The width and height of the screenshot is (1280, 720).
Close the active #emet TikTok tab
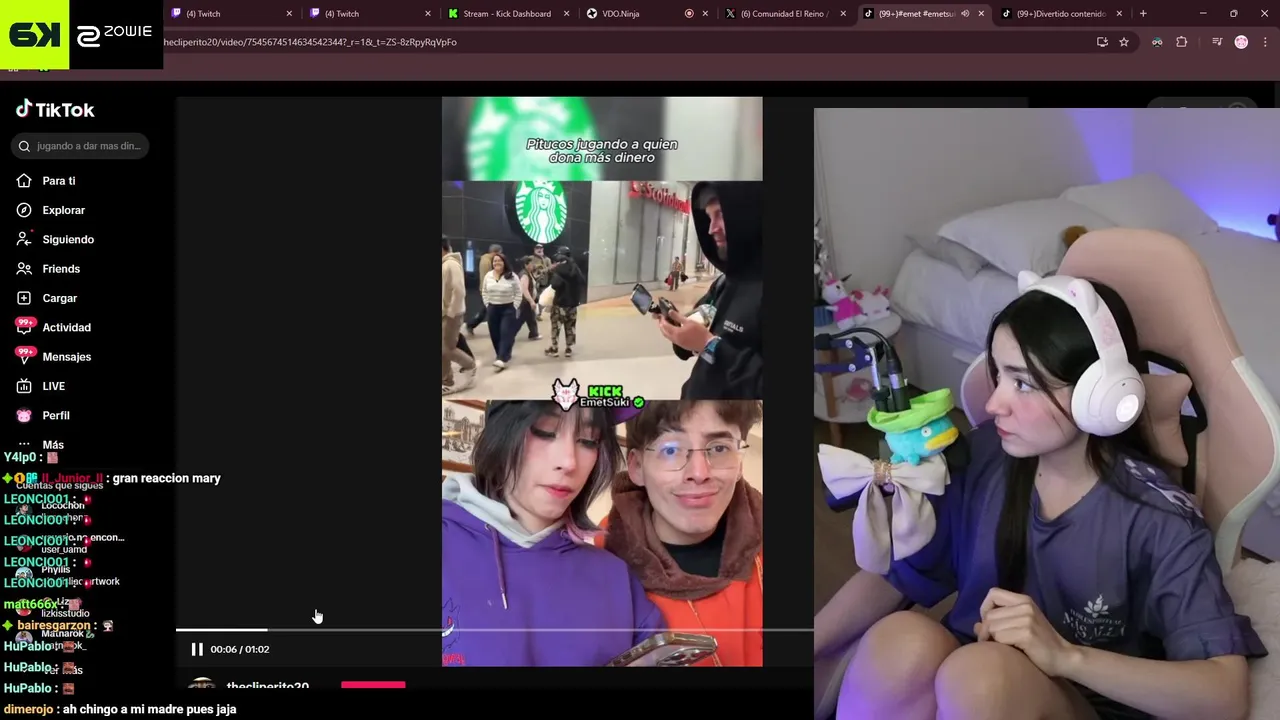(x=981, y=14)
